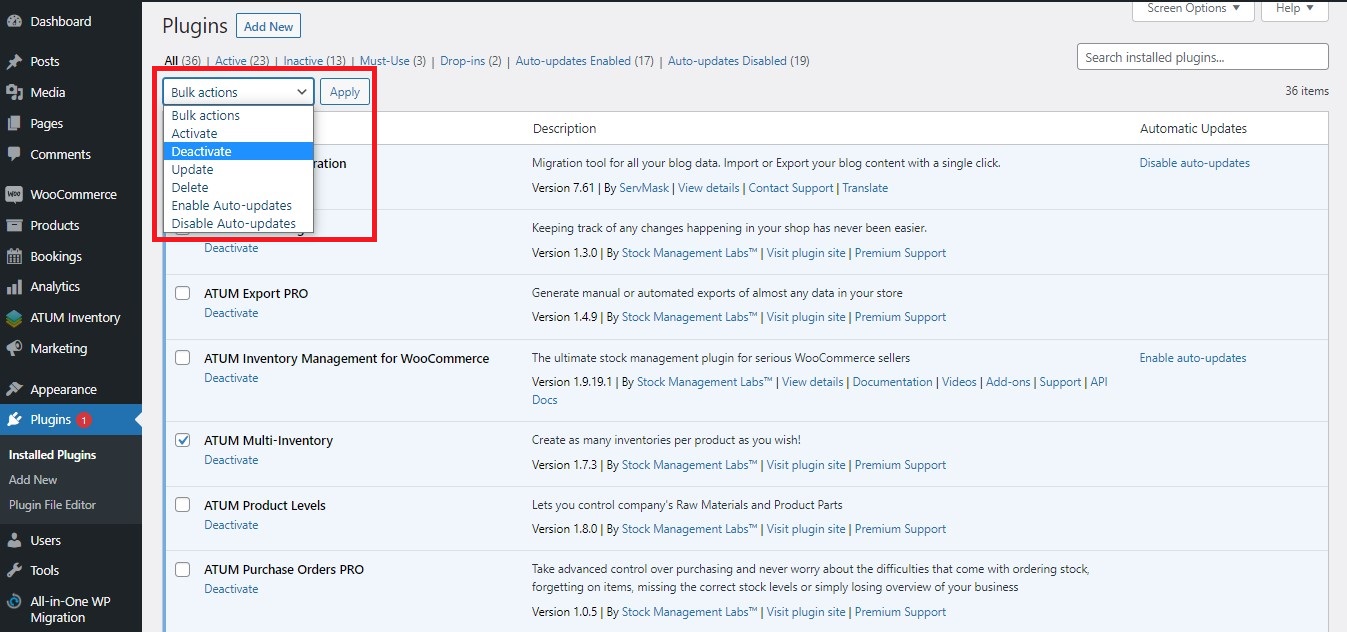Open Add New in the Plugins submenu
The height and width of the screenshot is (632, 1347).
pos(33,480)
